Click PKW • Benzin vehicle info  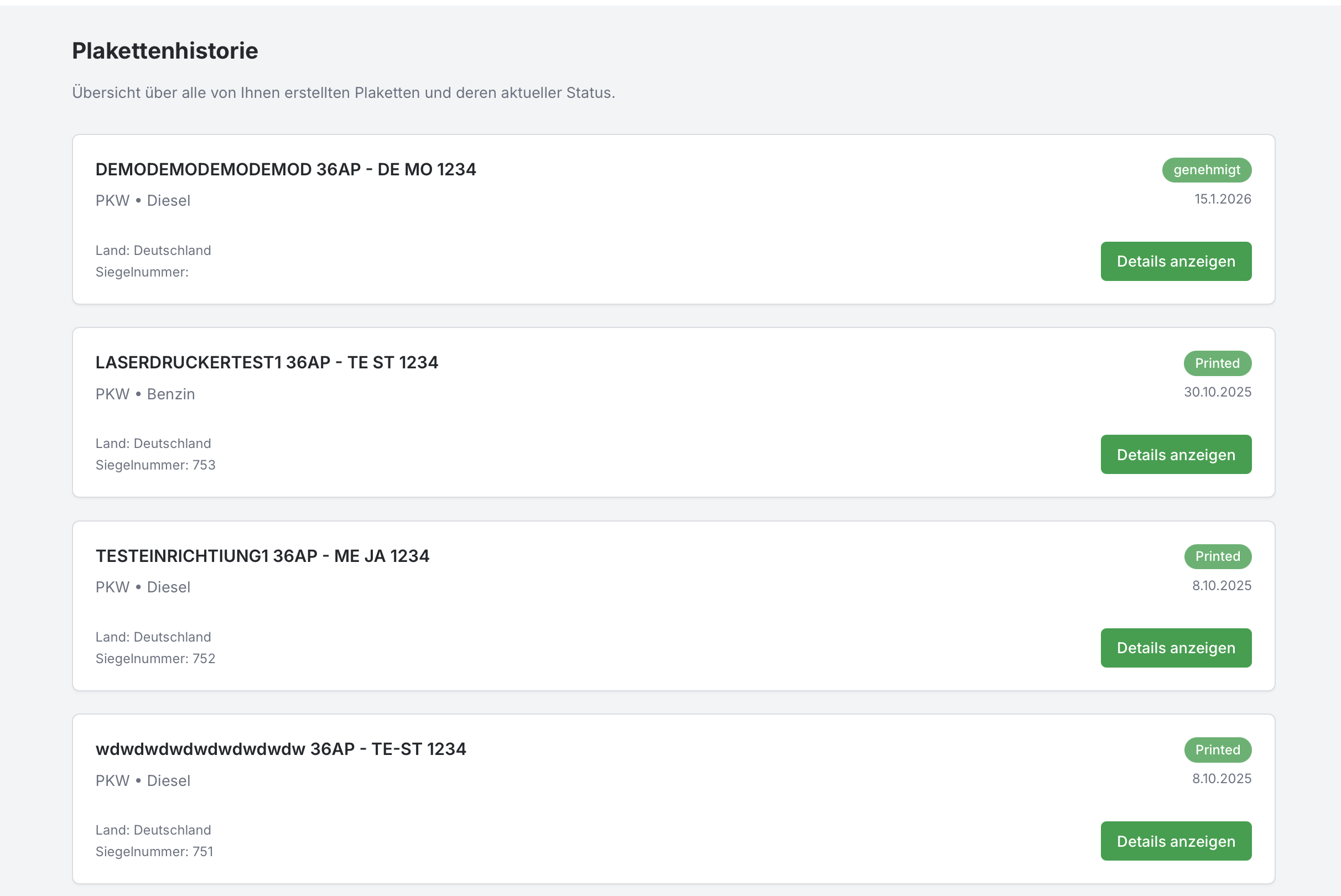point(145,394)
